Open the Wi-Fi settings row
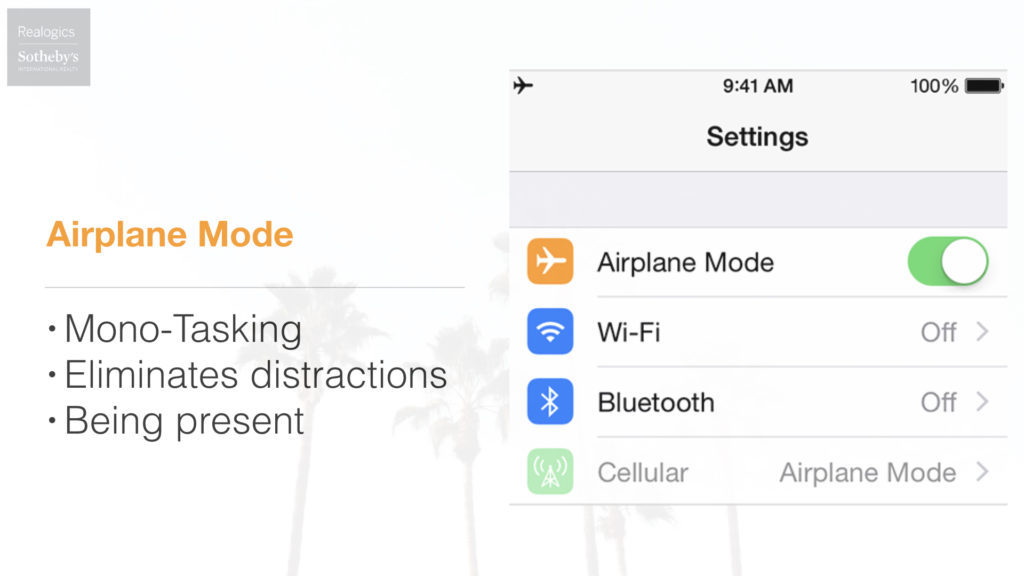 (758, 332)
